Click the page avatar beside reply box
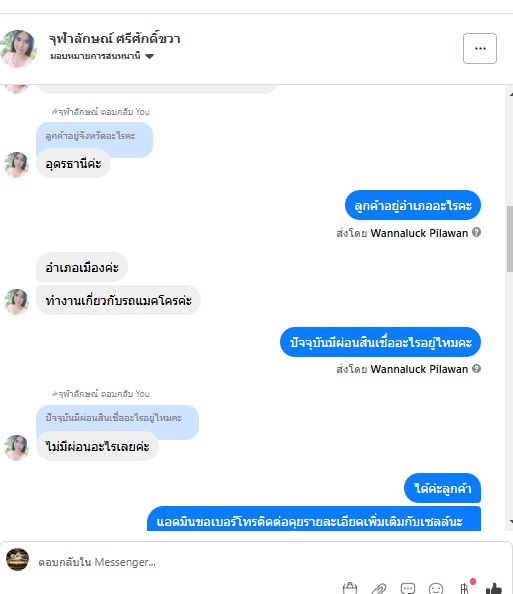This screenshot has height=594, width=513. [17, 559]
